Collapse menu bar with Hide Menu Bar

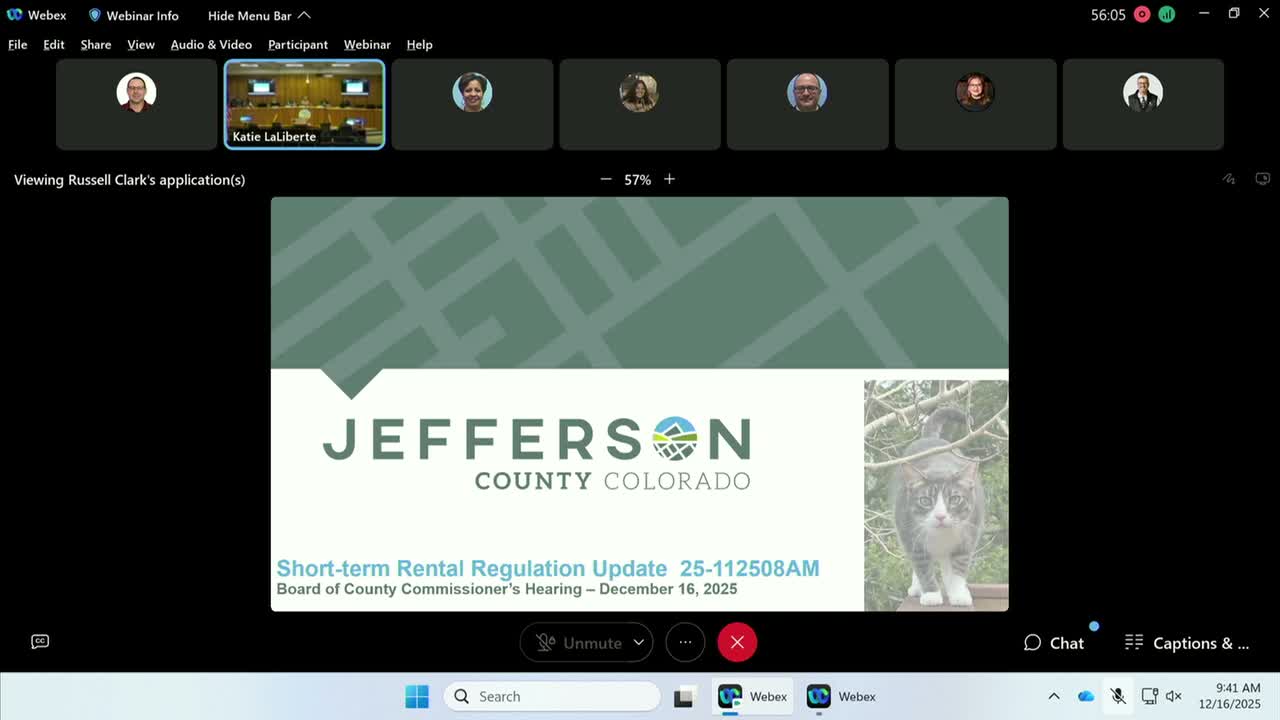259,15
